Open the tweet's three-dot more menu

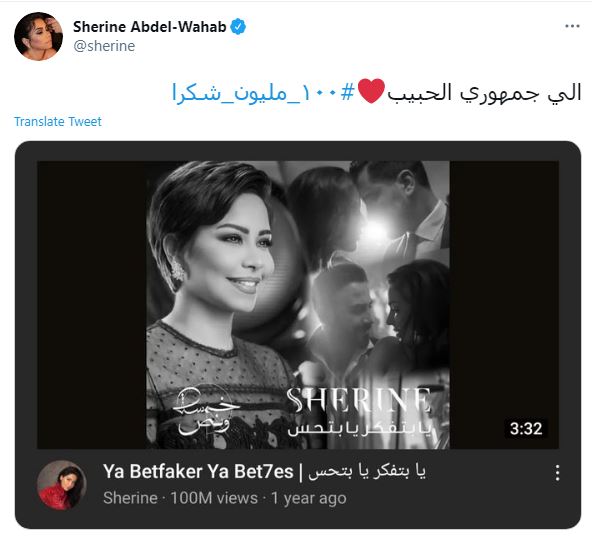572,26
